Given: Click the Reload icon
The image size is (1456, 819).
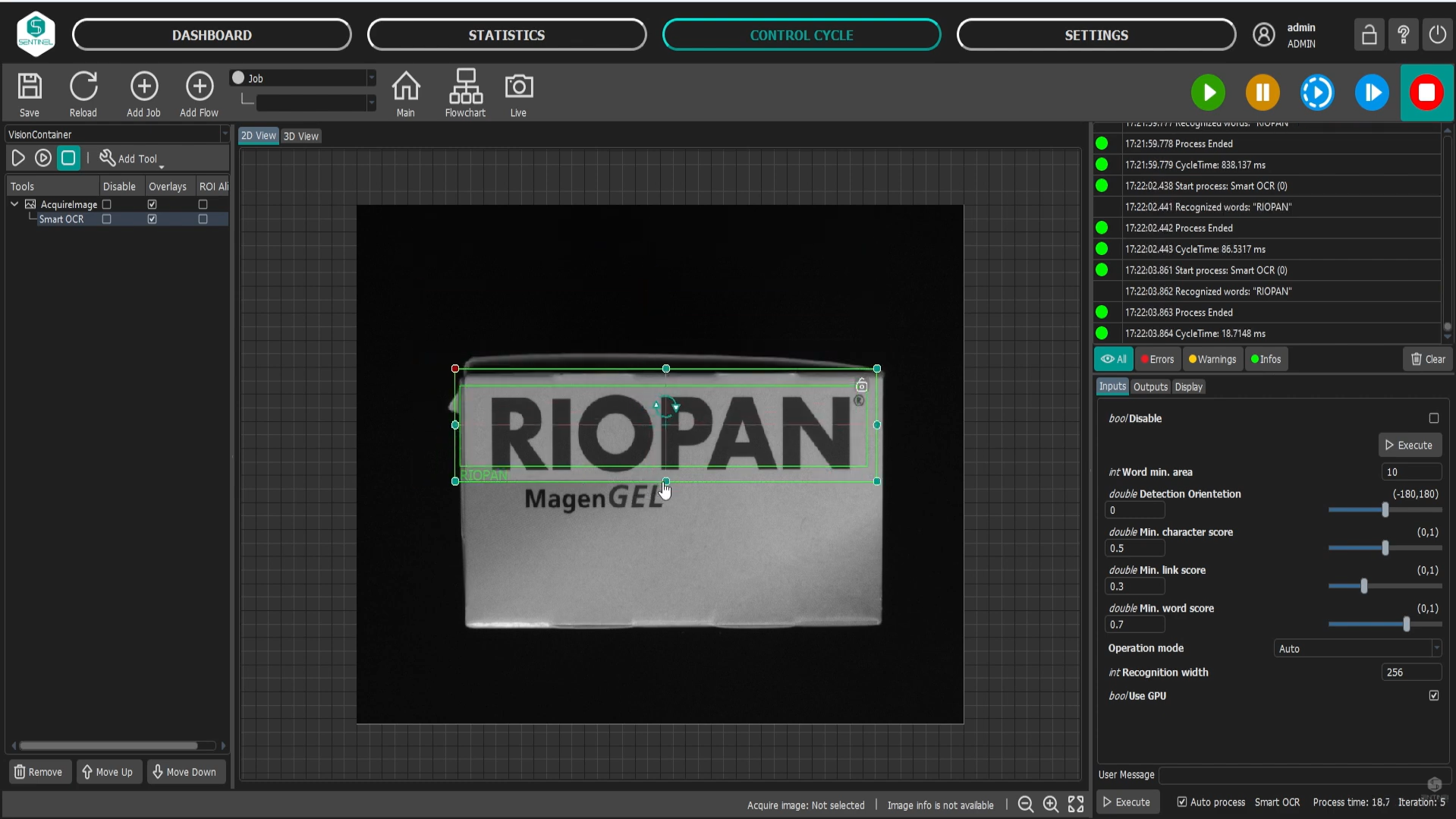Looking at the screenshot, I should [x=83, y=87].
